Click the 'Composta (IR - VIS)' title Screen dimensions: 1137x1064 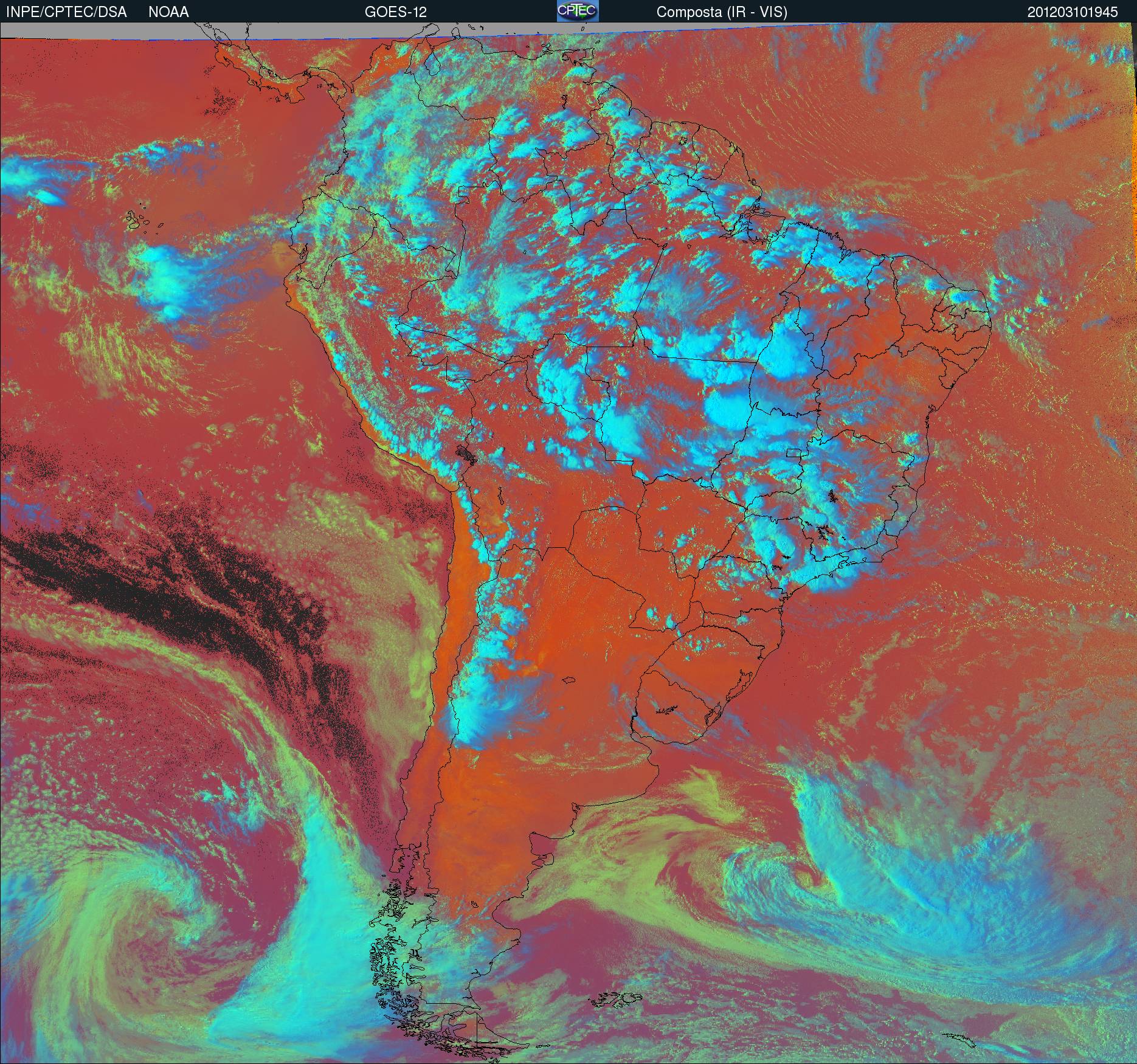[722, 12]
